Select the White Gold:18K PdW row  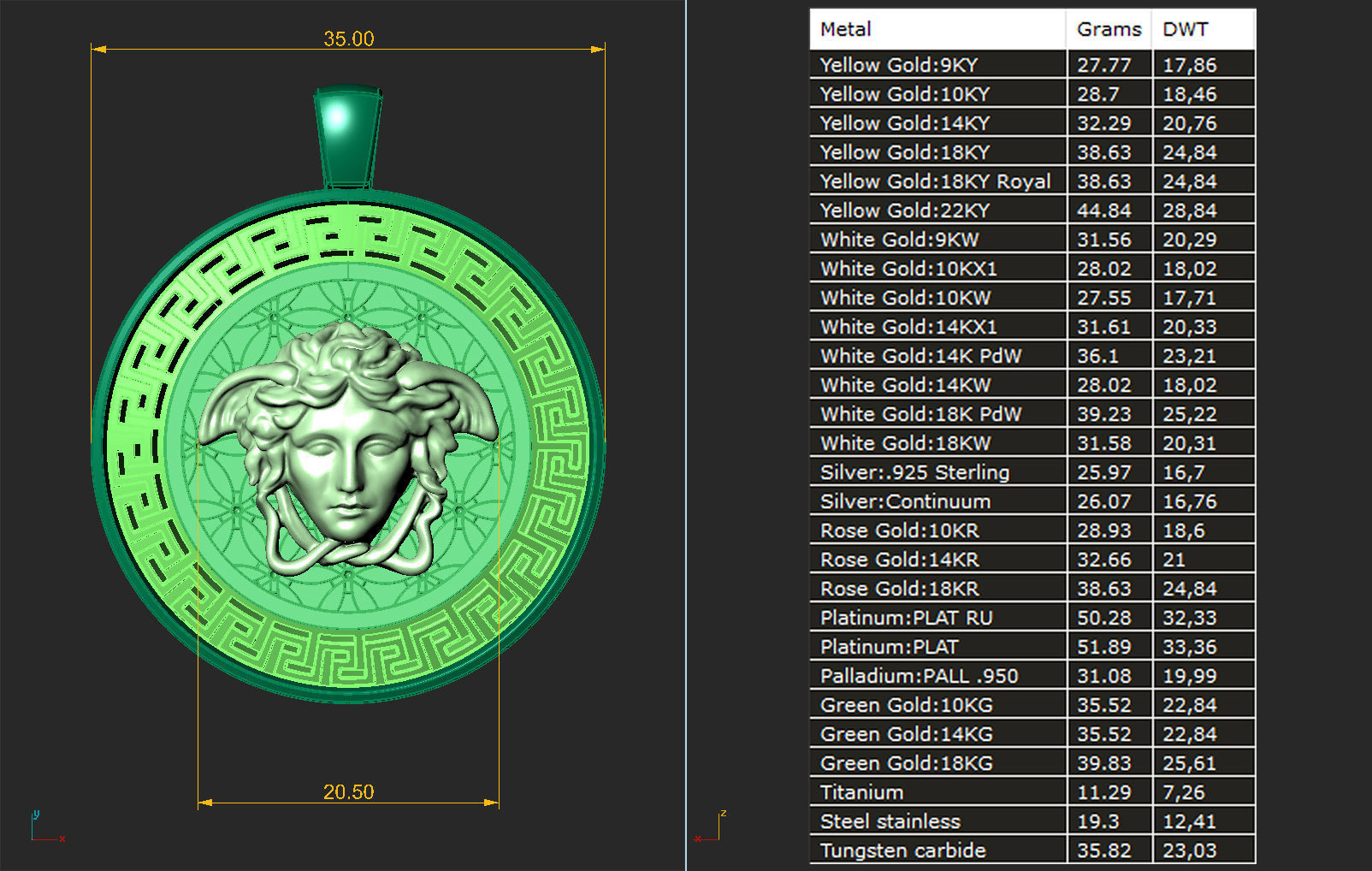tap(1032, 414)
